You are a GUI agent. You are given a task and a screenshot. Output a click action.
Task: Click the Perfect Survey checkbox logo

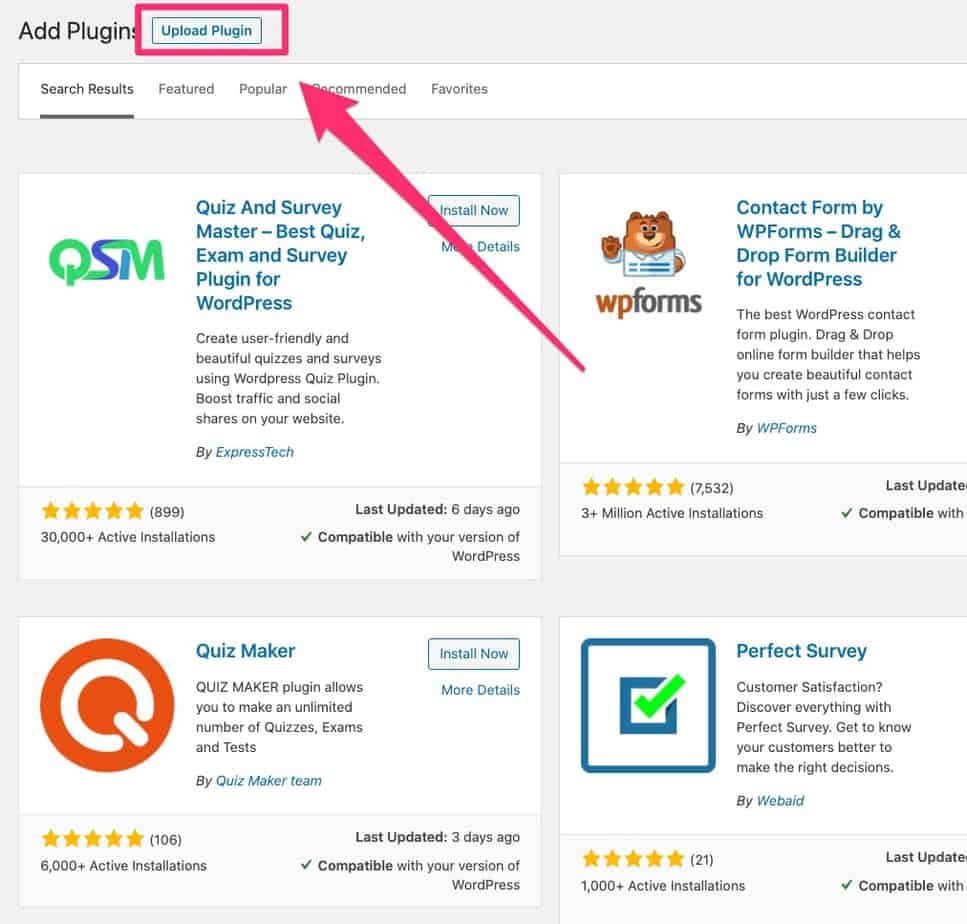click(648, 706)
